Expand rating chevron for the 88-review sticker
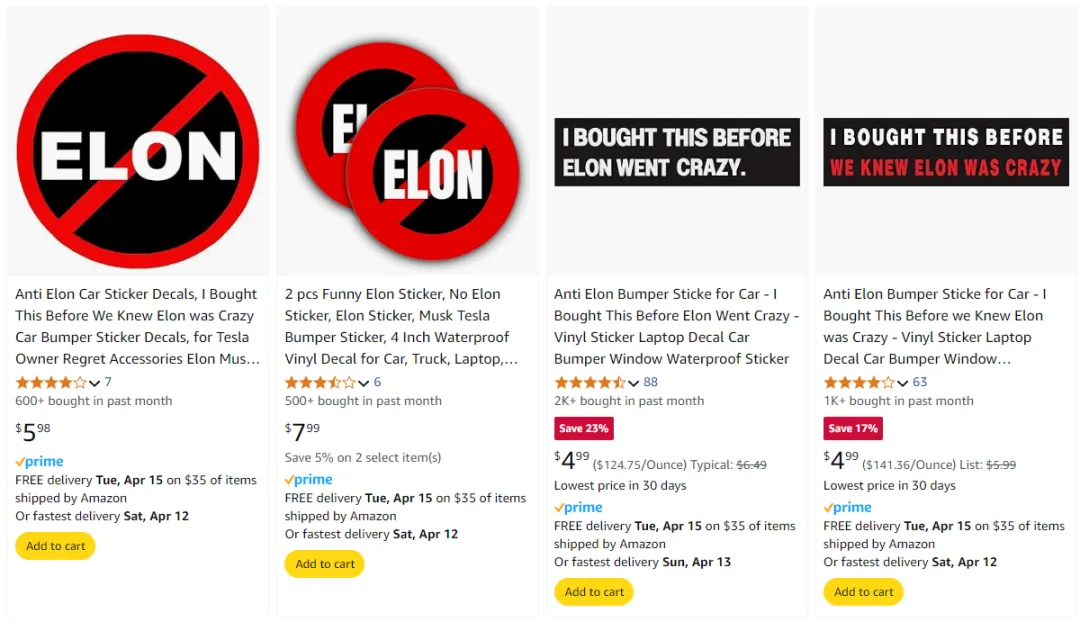 tap(634, 383)
